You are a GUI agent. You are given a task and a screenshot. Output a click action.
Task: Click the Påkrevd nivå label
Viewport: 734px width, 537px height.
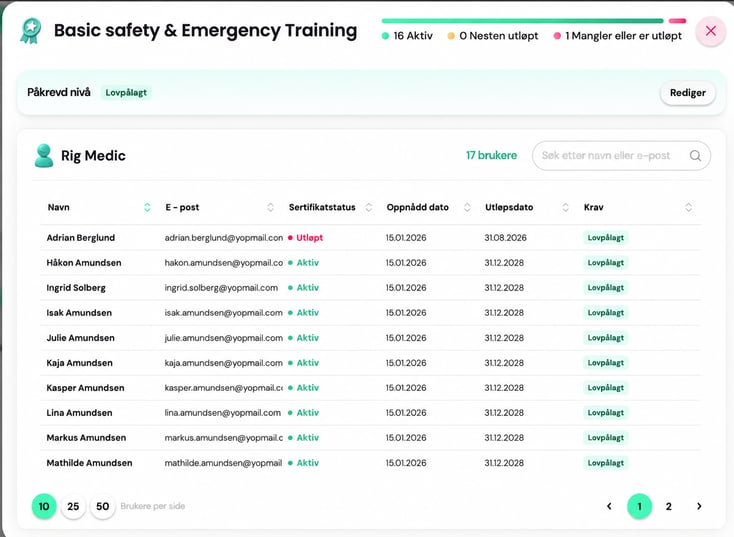coord(59,92)
